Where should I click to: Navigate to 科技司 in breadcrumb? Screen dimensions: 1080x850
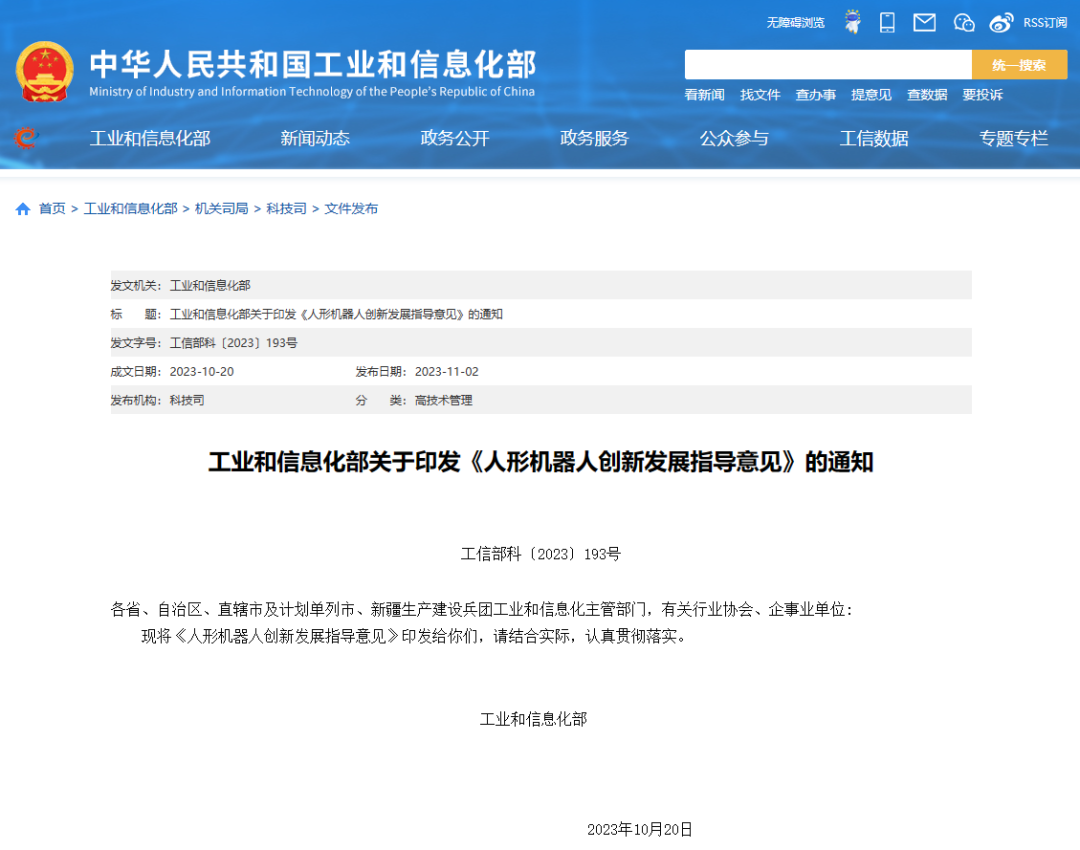286,209
